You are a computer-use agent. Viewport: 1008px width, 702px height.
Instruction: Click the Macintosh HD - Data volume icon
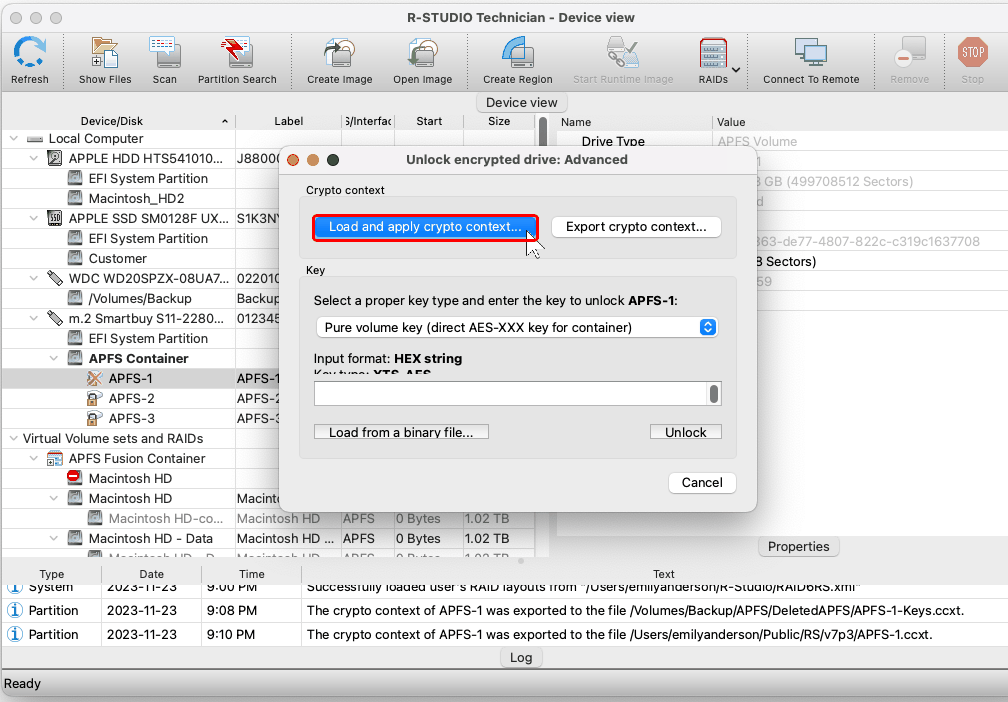(x=75, y=538)
